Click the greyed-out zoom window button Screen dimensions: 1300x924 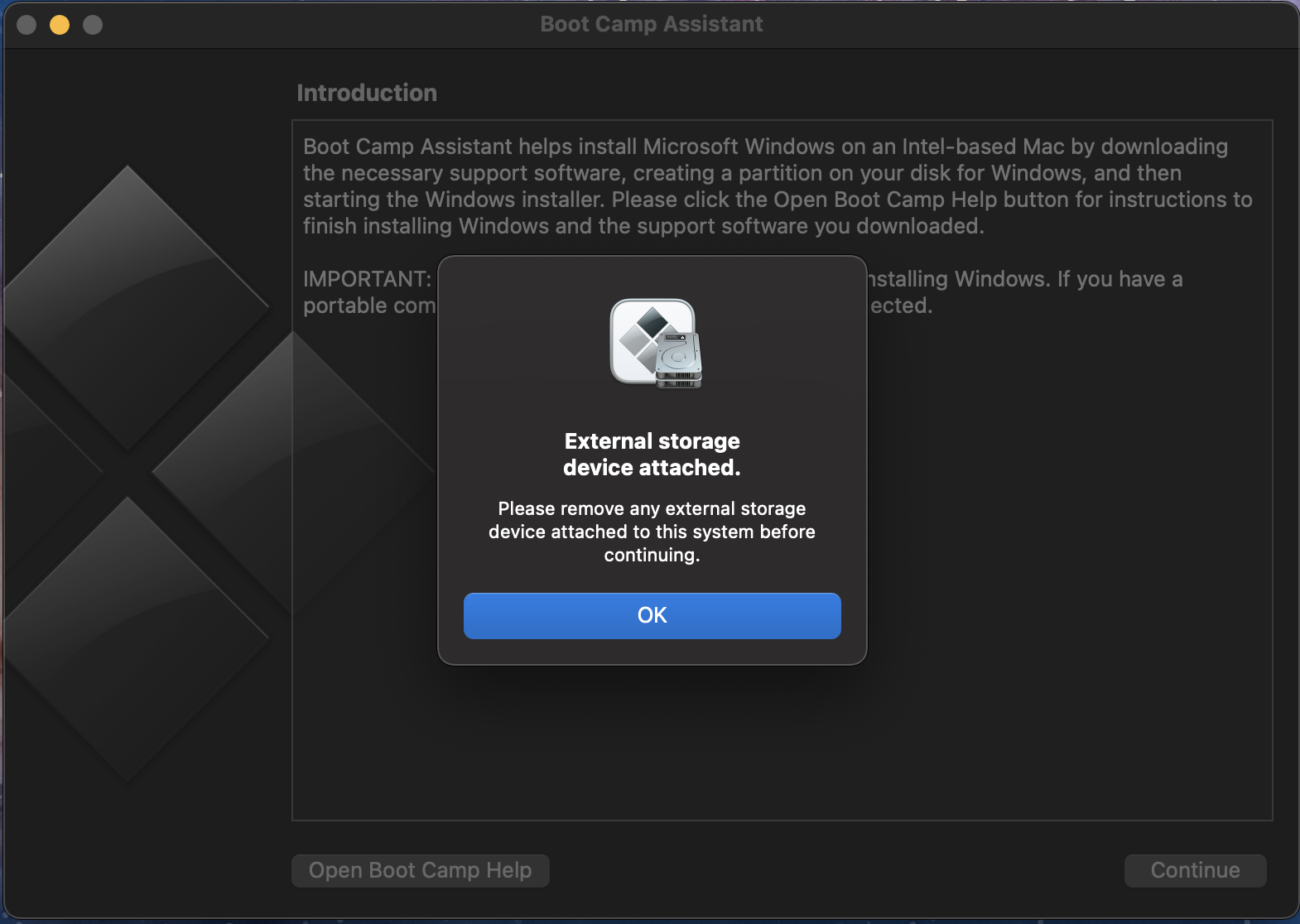tap(93, 25)
